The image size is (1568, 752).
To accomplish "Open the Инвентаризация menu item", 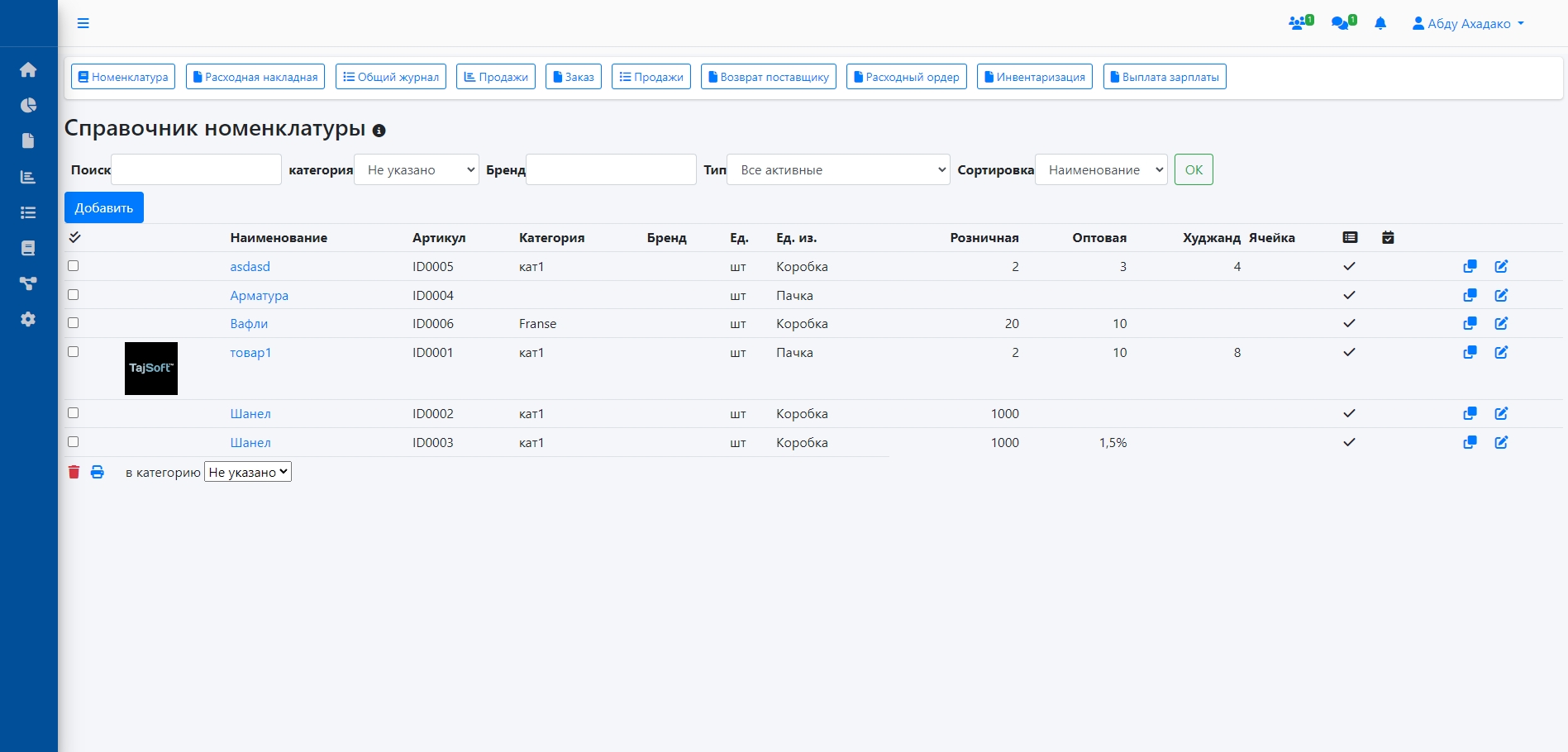I will click(x=1034, y=77).
